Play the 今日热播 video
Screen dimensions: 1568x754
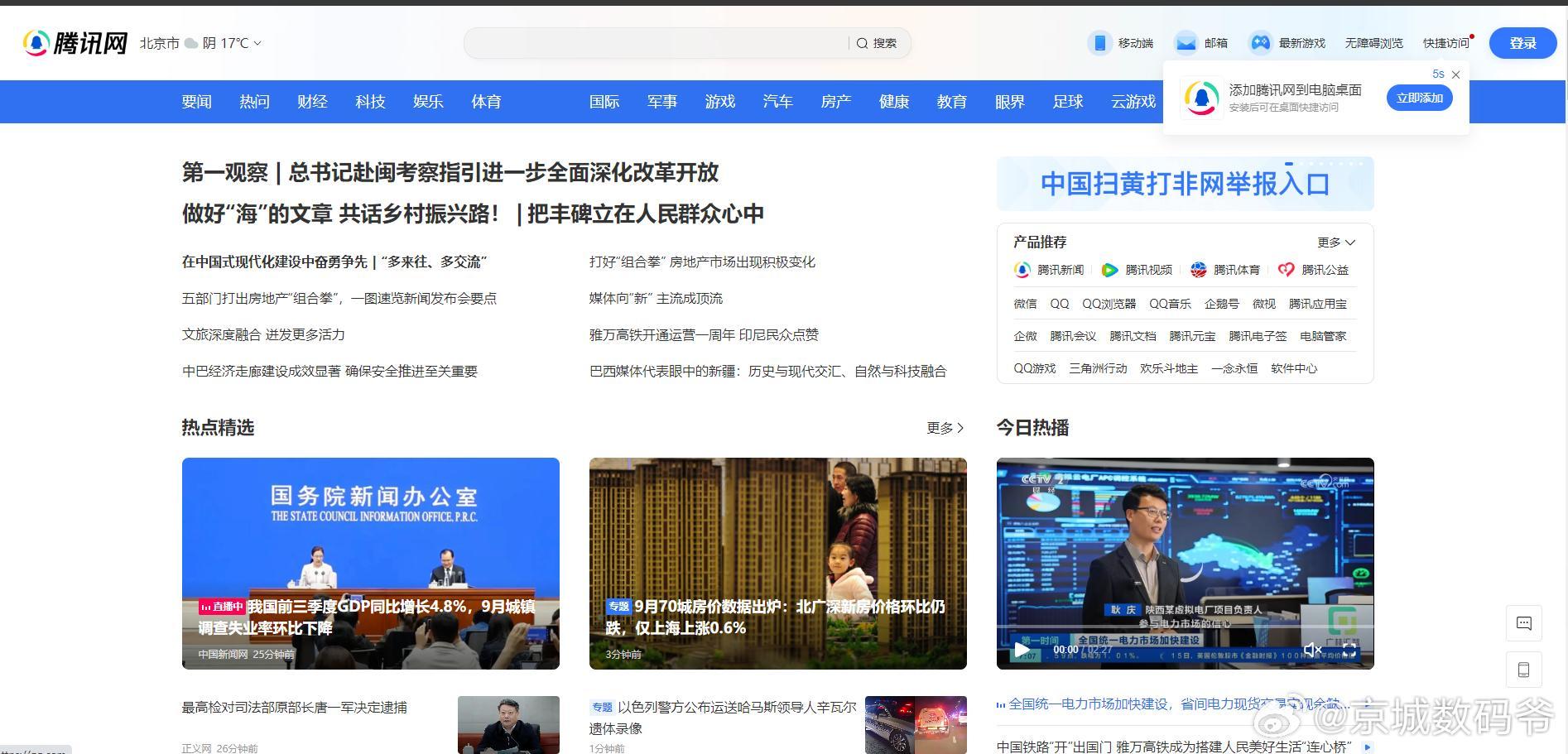tap(1022, 650)
